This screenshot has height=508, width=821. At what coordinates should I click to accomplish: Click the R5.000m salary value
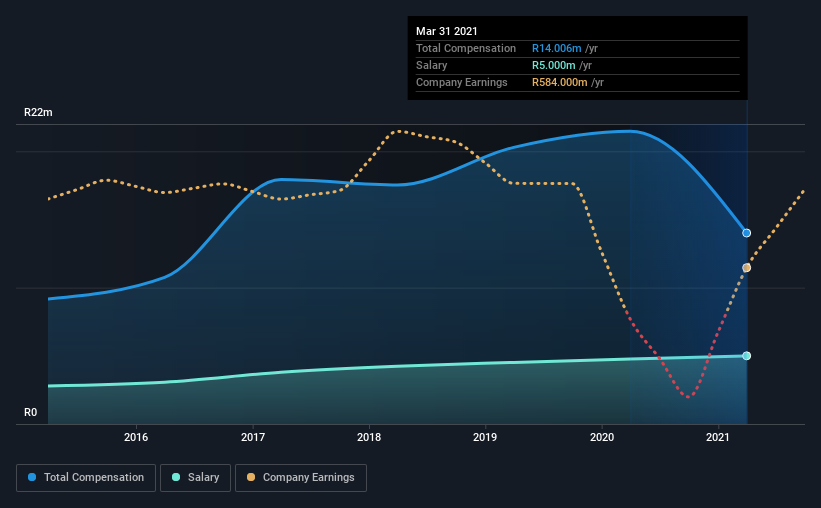click(553, 65)
